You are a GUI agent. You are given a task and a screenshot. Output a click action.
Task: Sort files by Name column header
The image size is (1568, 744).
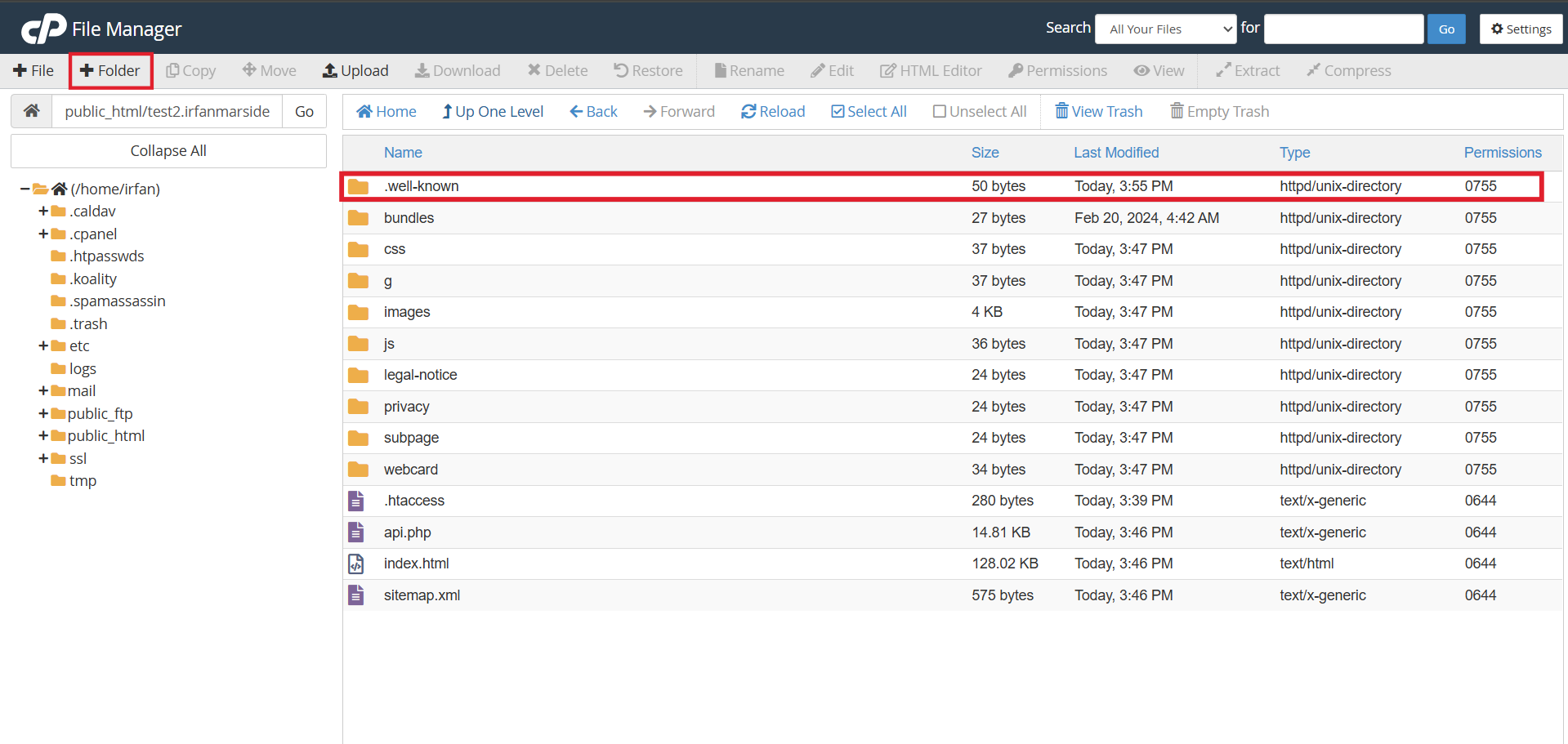(x=403, y=153)
